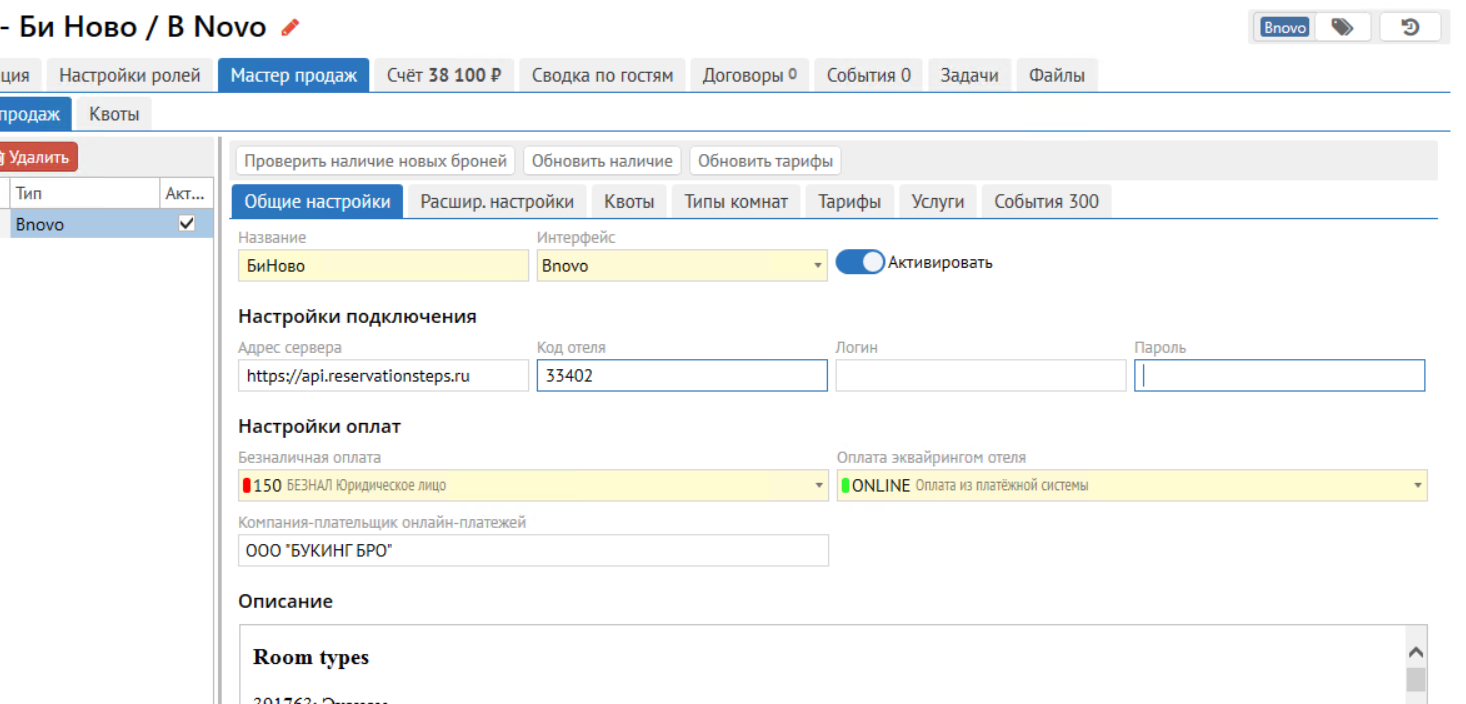Screen dimensions: 1466x704
Task: Toggle the Активировать switch
Action: click(860, 263)
